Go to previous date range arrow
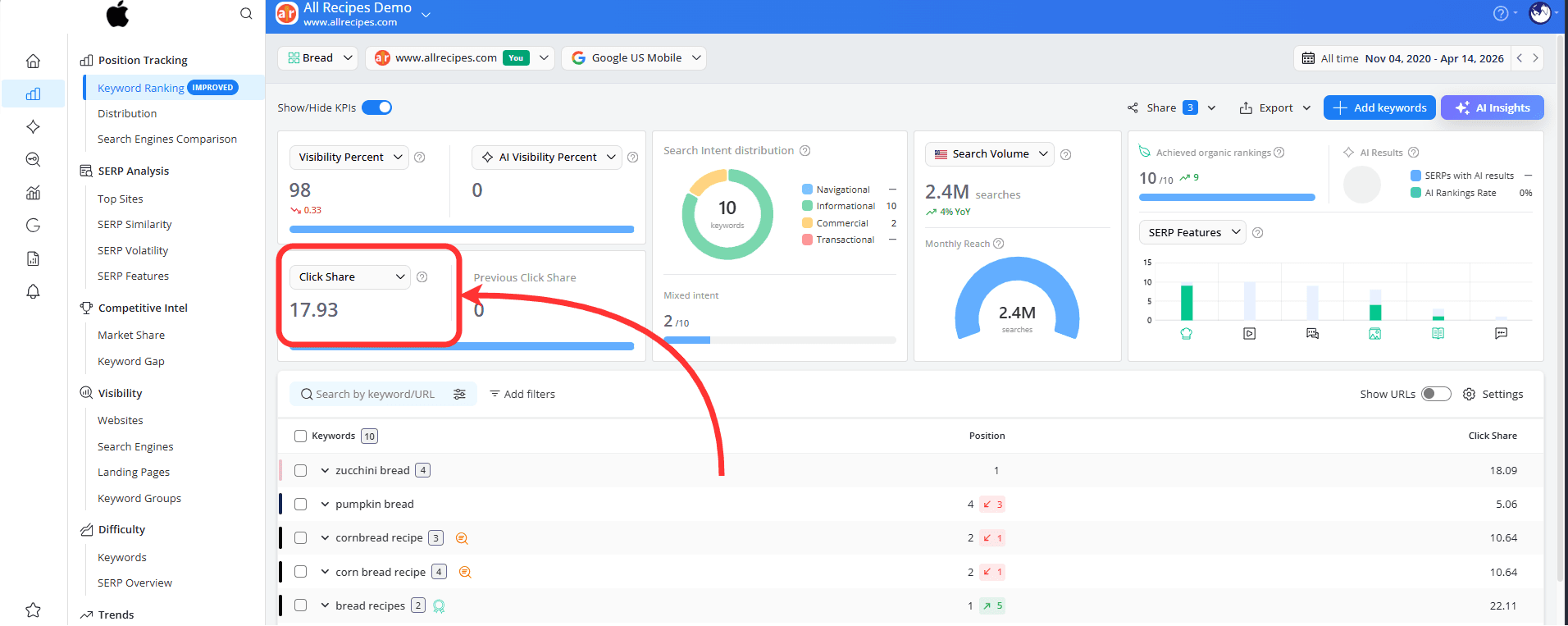 pos(1520,58)
